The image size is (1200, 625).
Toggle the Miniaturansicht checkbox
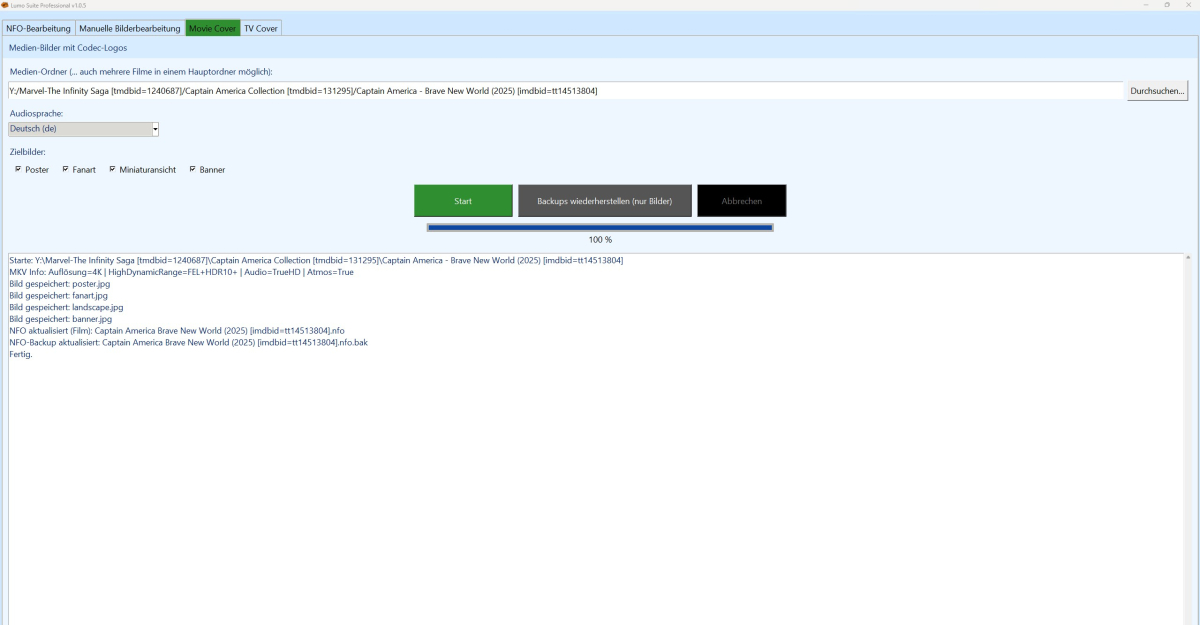click(112, 169)
